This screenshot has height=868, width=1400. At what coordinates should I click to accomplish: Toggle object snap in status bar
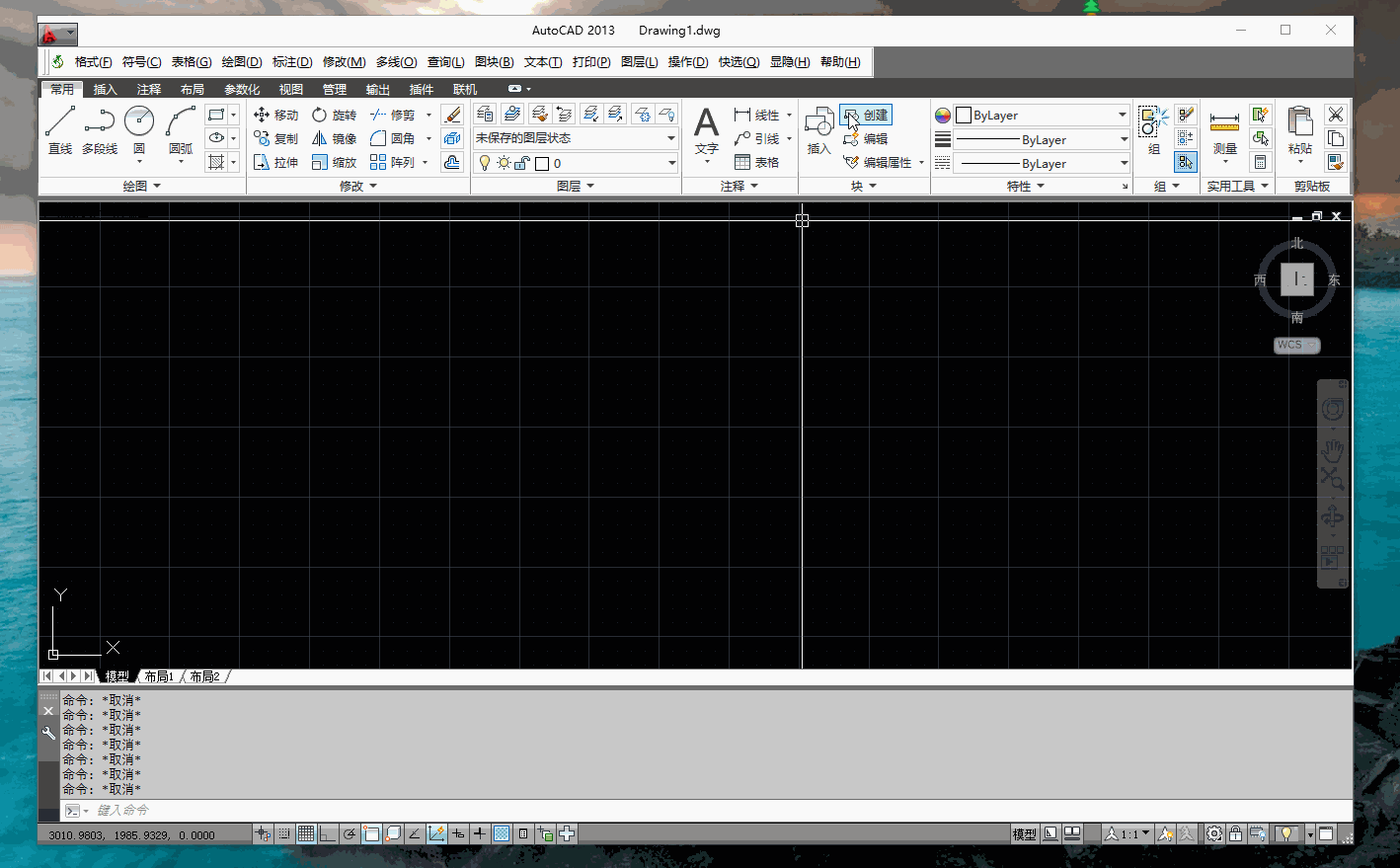tap(371, 833)
